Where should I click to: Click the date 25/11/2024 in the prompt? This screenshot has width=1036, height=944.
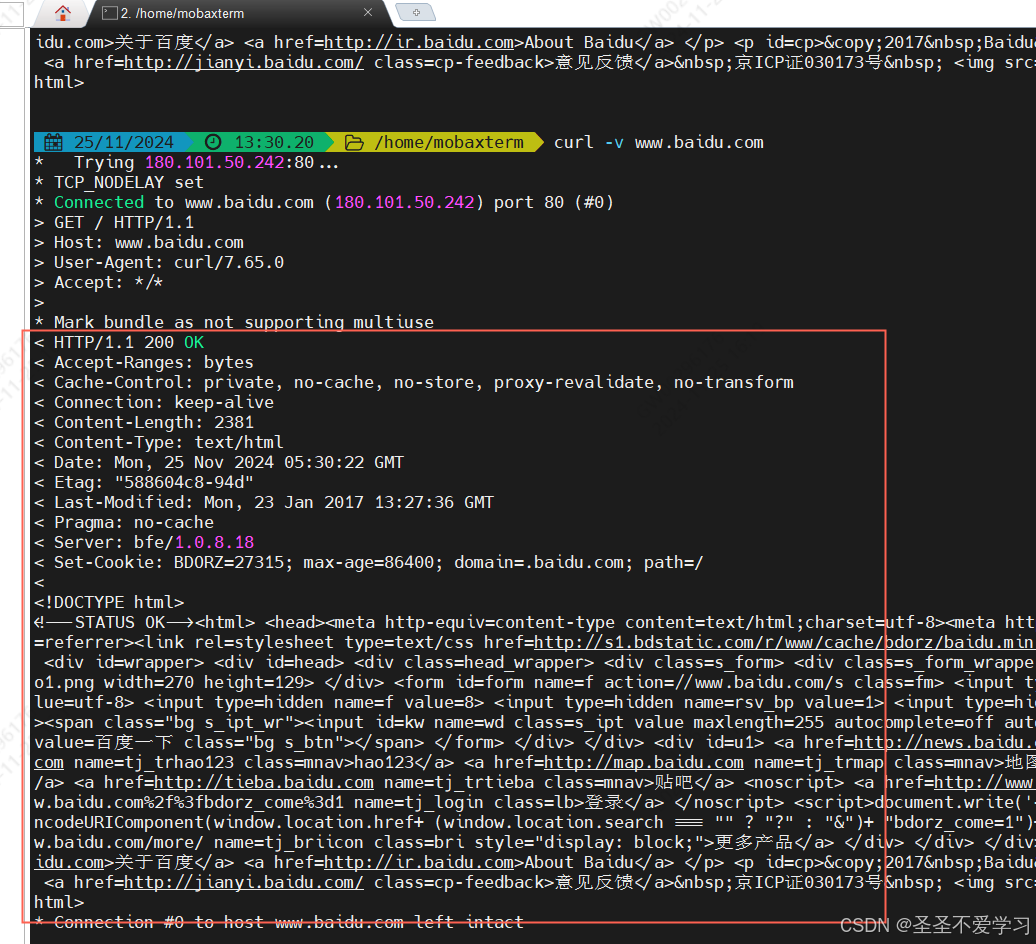tap(124, 142)
